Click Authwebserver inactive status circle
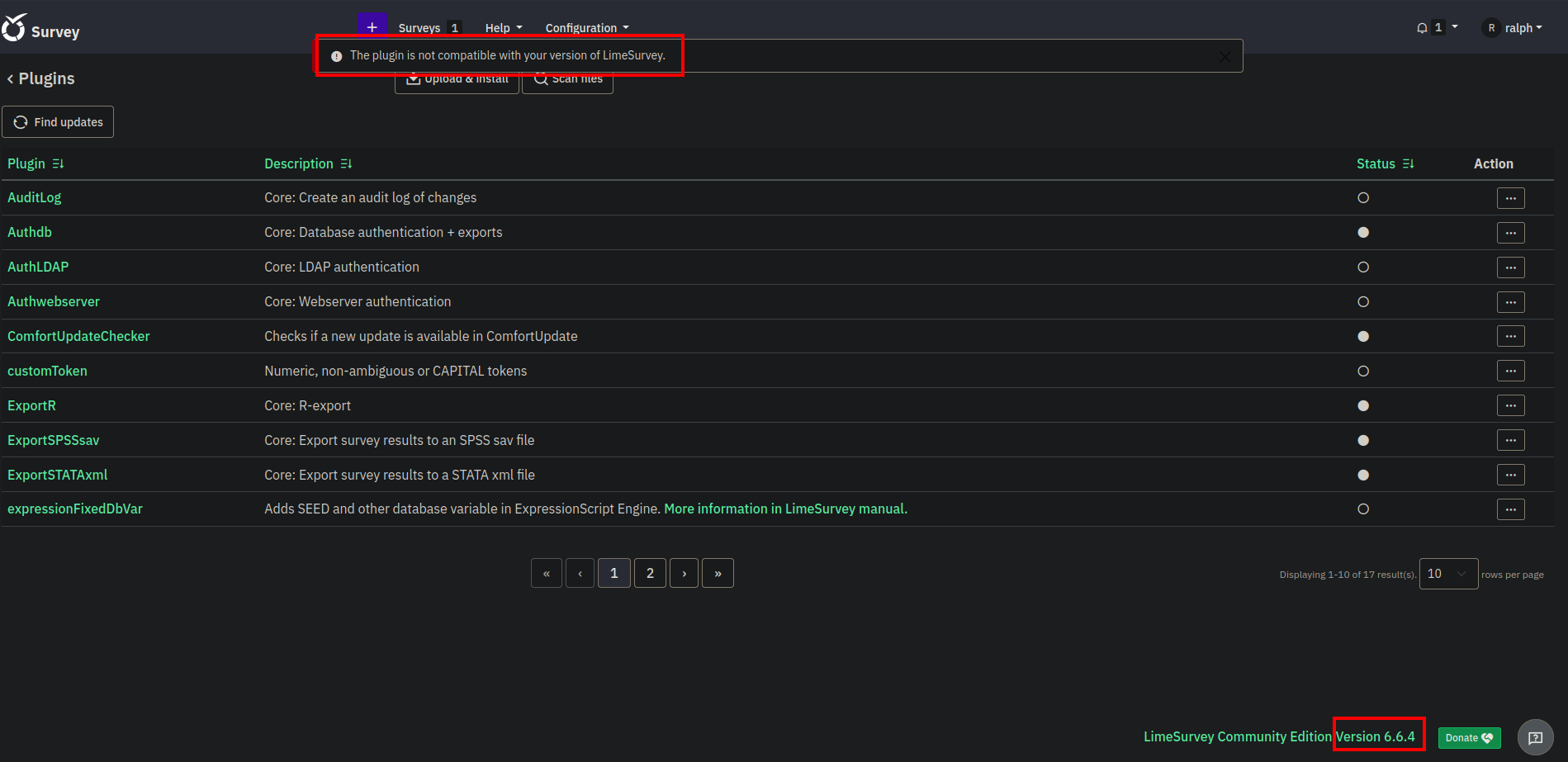Screen dimensions: 1568x762 tap(1363, 302)
